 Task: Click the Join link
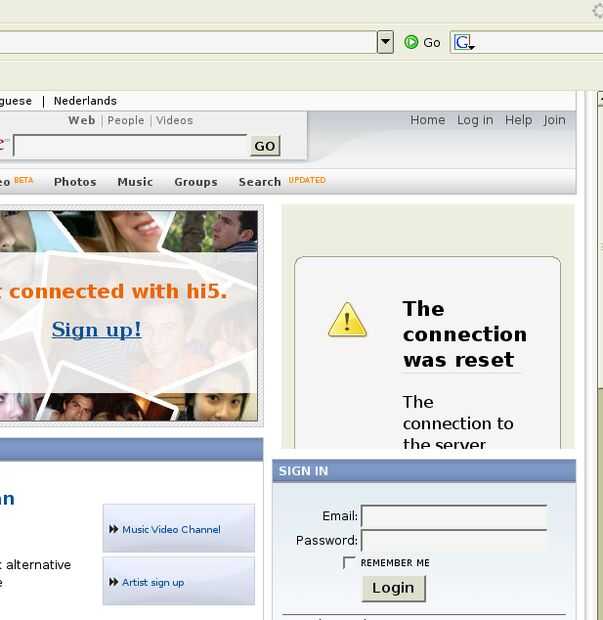click(x=554, y=120)
